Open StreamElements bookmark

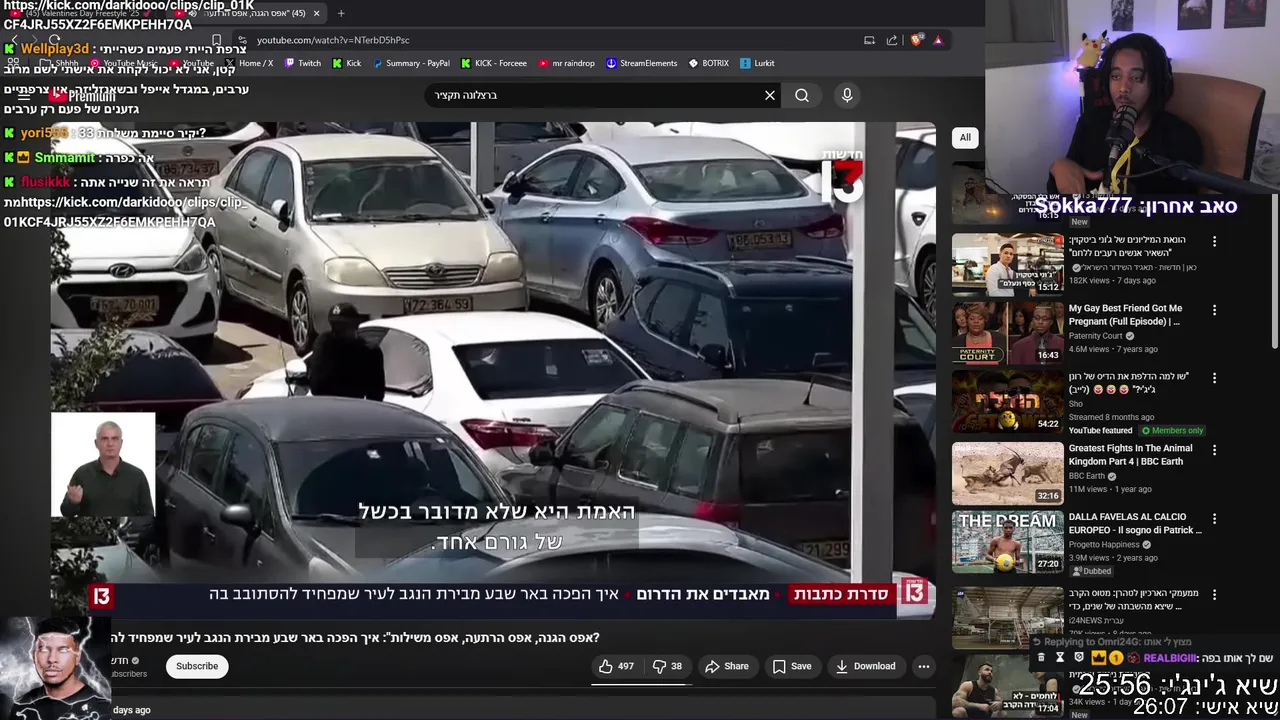click(642, 63)
